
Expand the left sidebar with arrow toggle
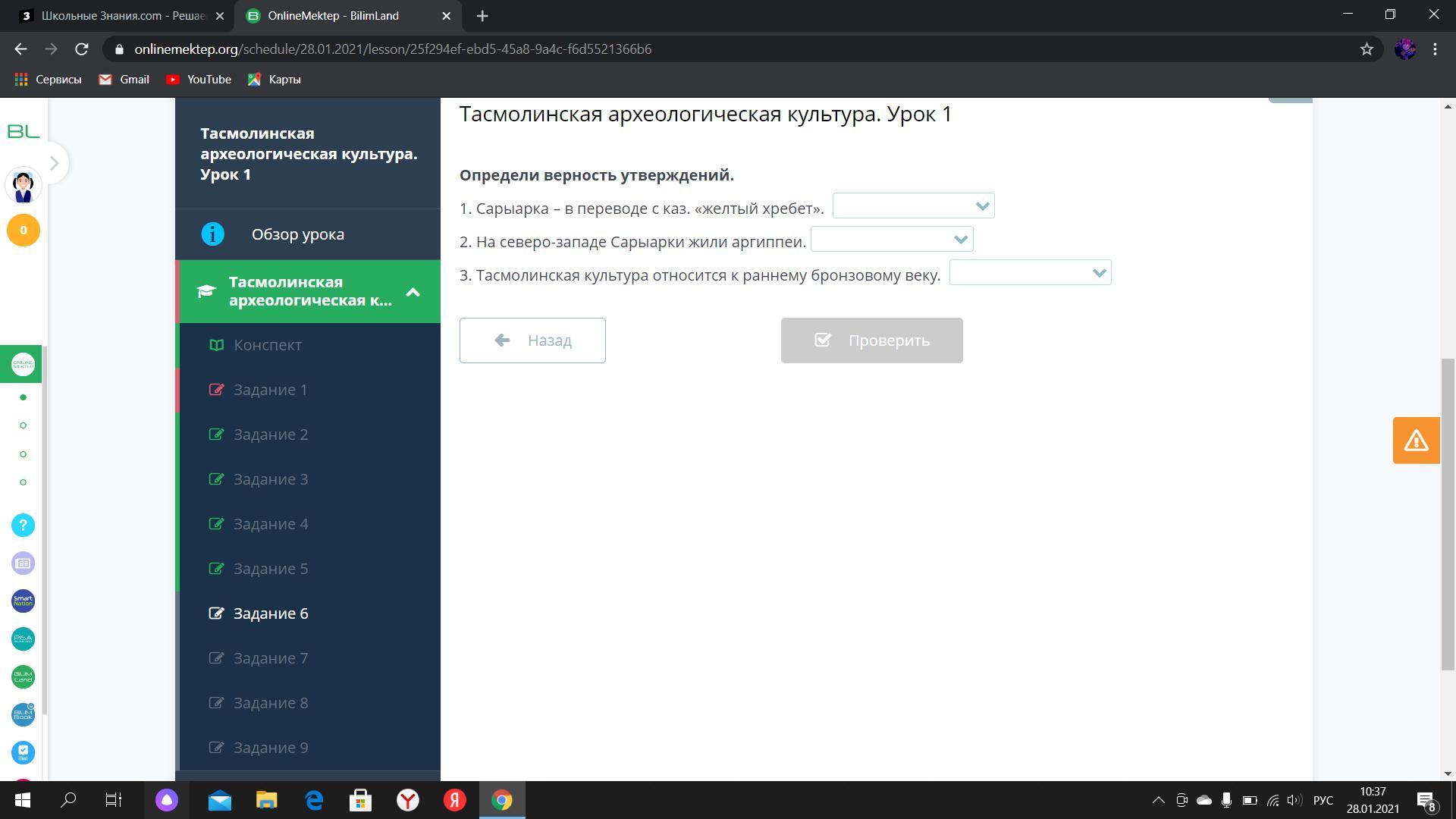(54, 163)
